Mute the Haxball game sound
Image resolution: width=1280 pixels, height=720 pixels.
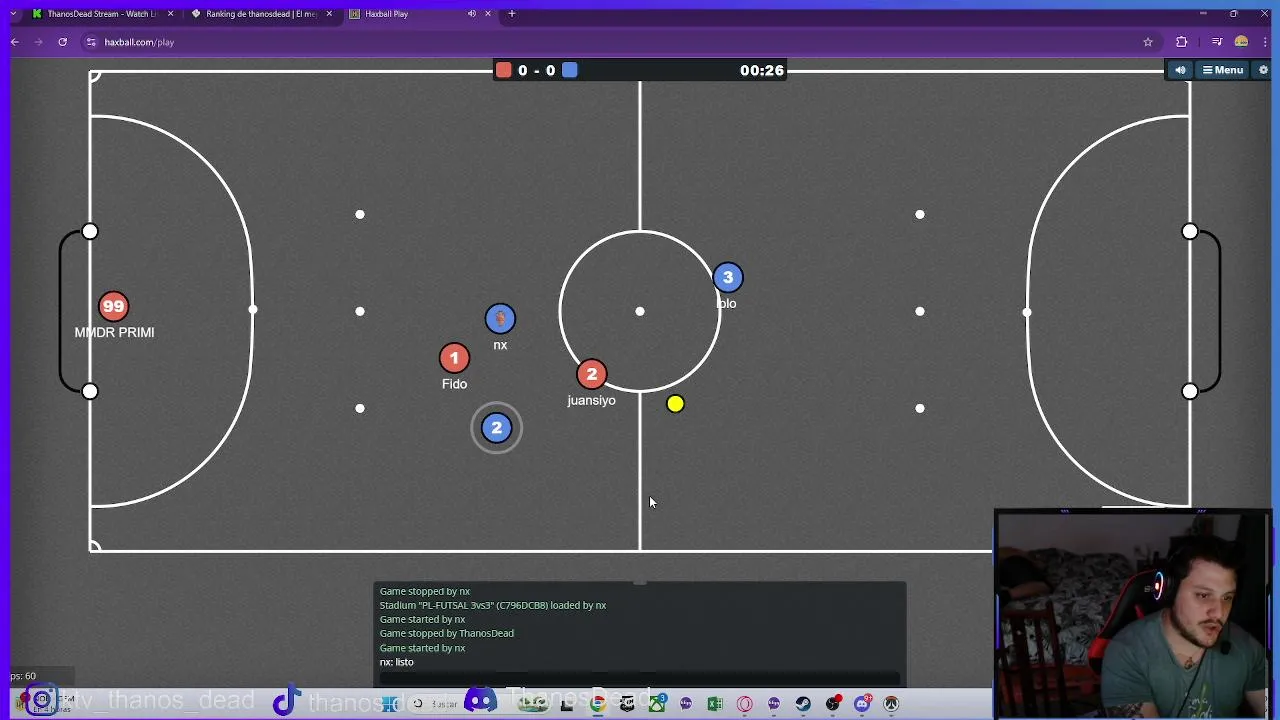click(x=1180, y=70)
